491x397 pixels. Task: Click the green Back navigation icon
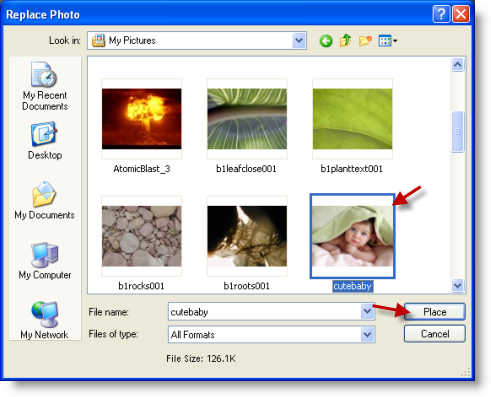(x=326, y=41)
